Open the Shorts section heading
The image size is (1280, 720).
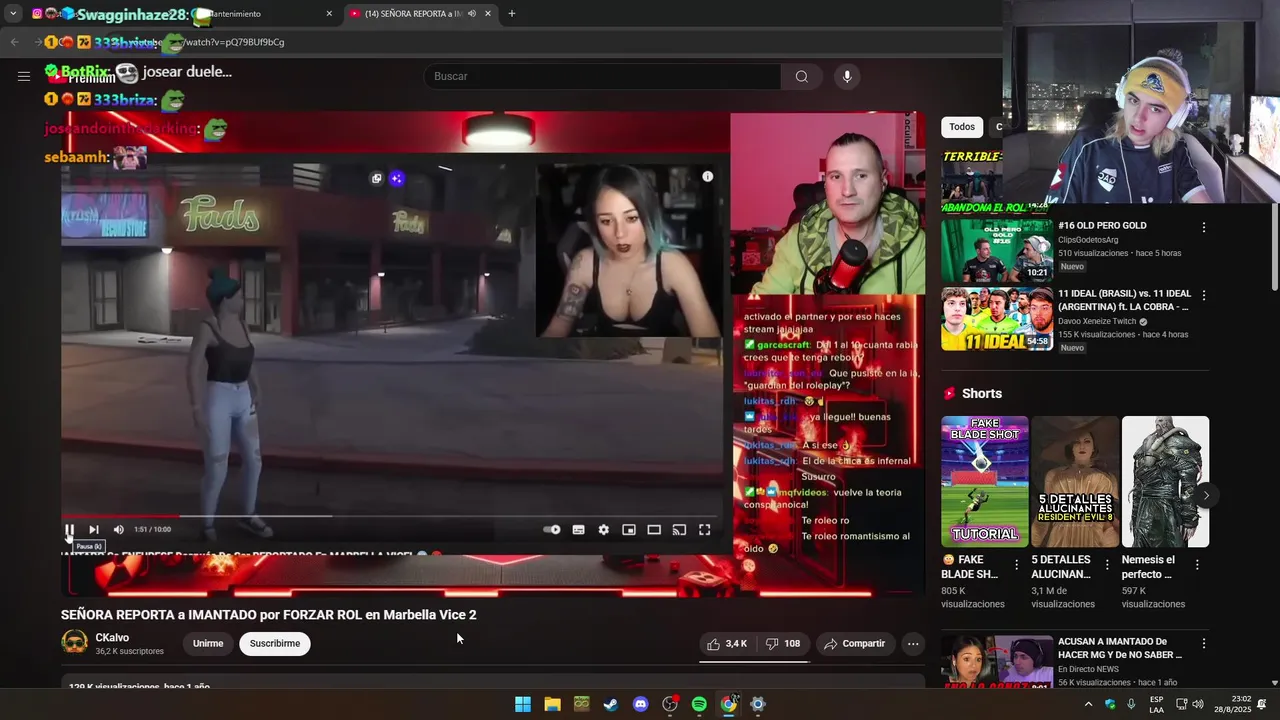pyautogui.click(x=981, y=394)
